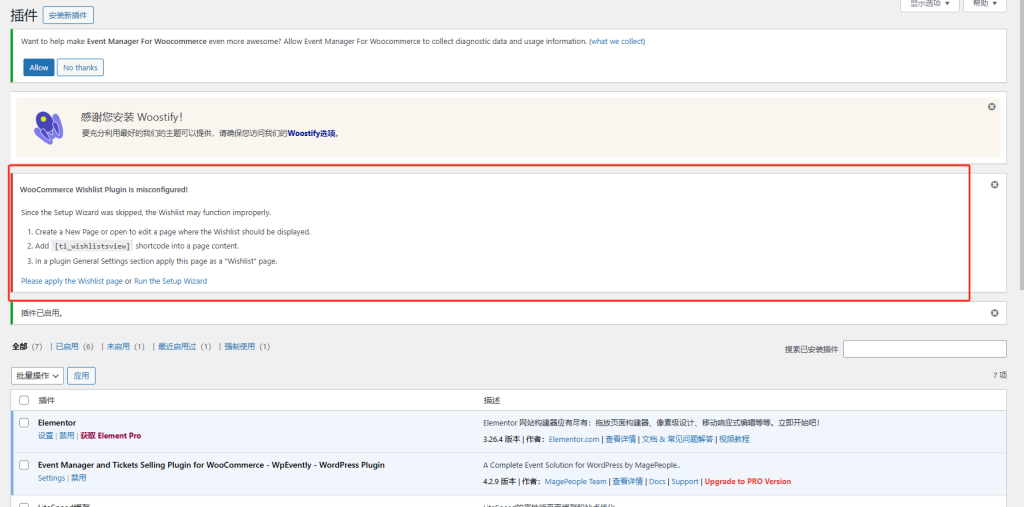Tick the select-all plugins checkbox

pos(24,400)
